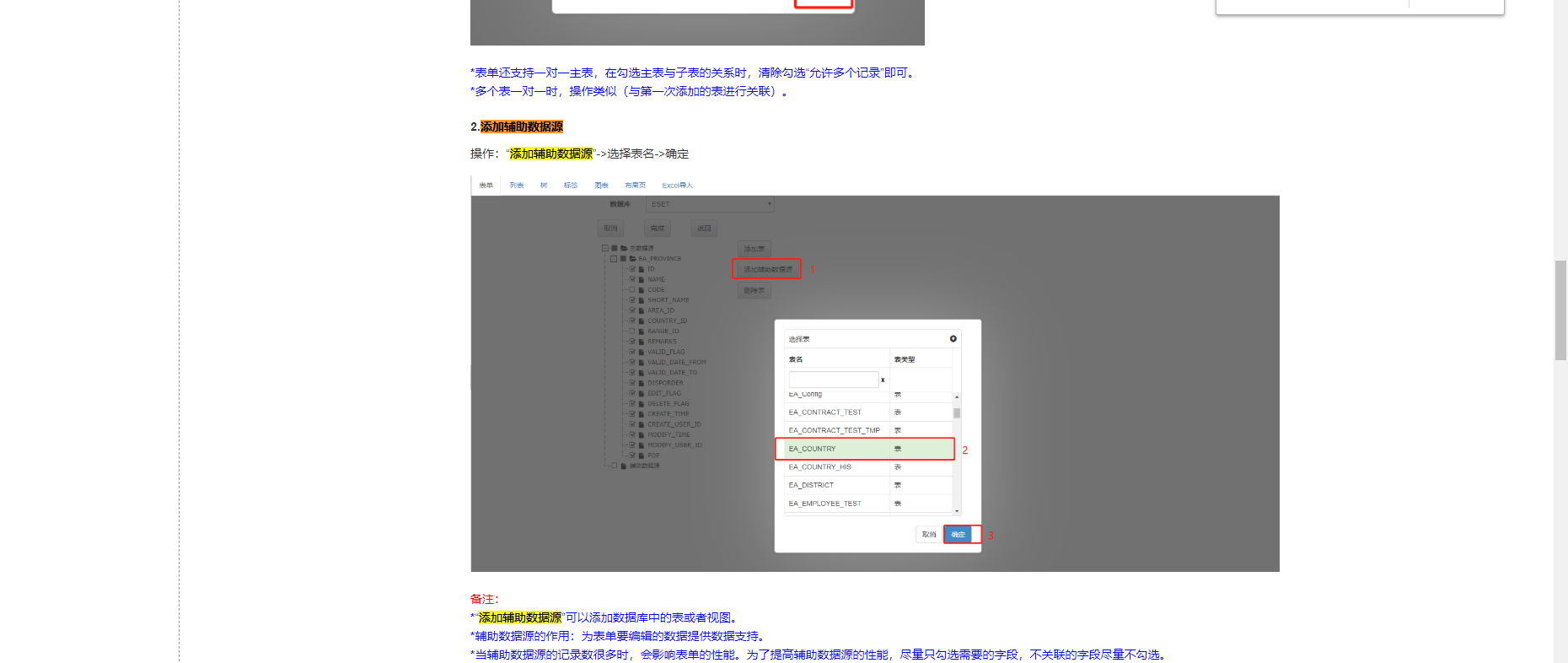This screenshot has height=663, width=1568.
Task: Select the EA_DISTRICT table row
Action: (868, 485)
